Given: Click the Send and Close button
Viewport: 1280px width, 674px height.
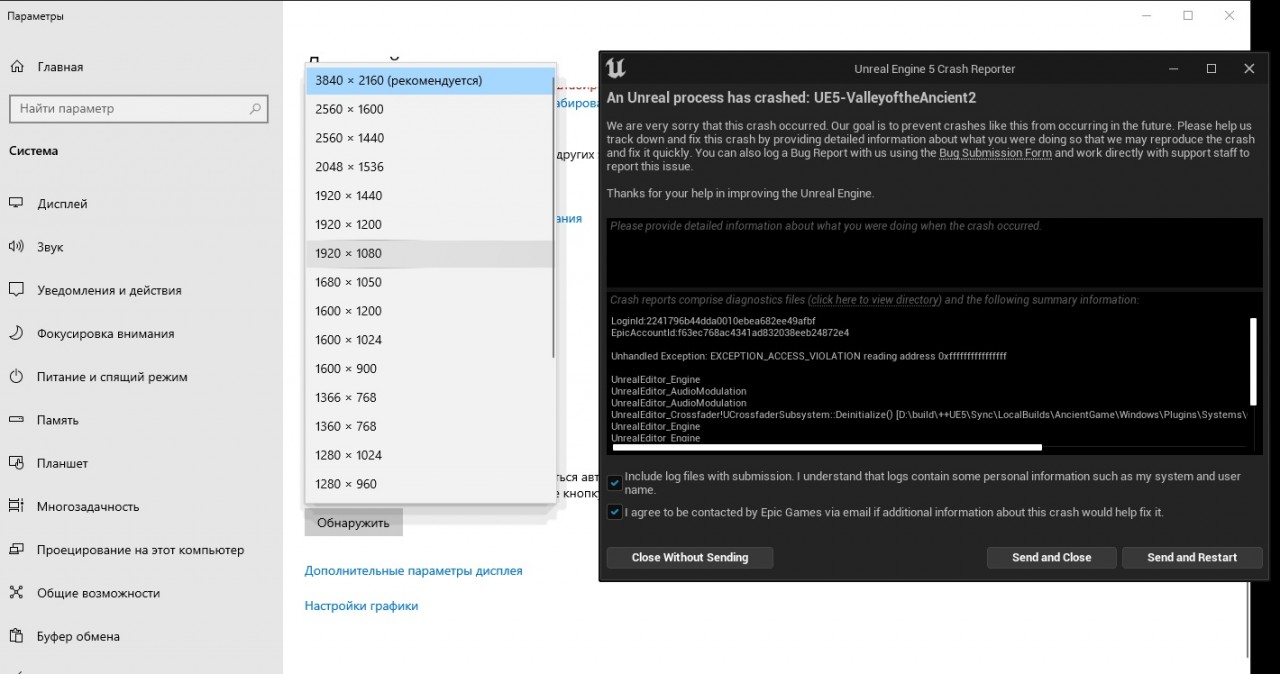Looking at the screenshot, I should (1052, 557).
